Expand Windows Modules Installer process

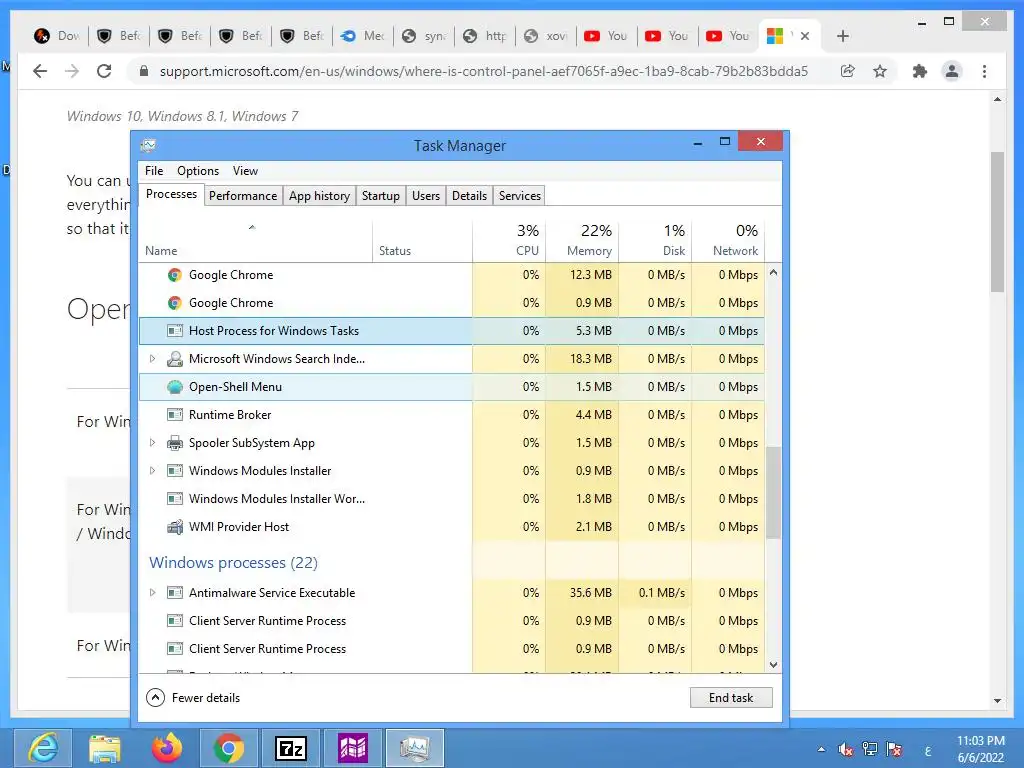click(152, 471)
